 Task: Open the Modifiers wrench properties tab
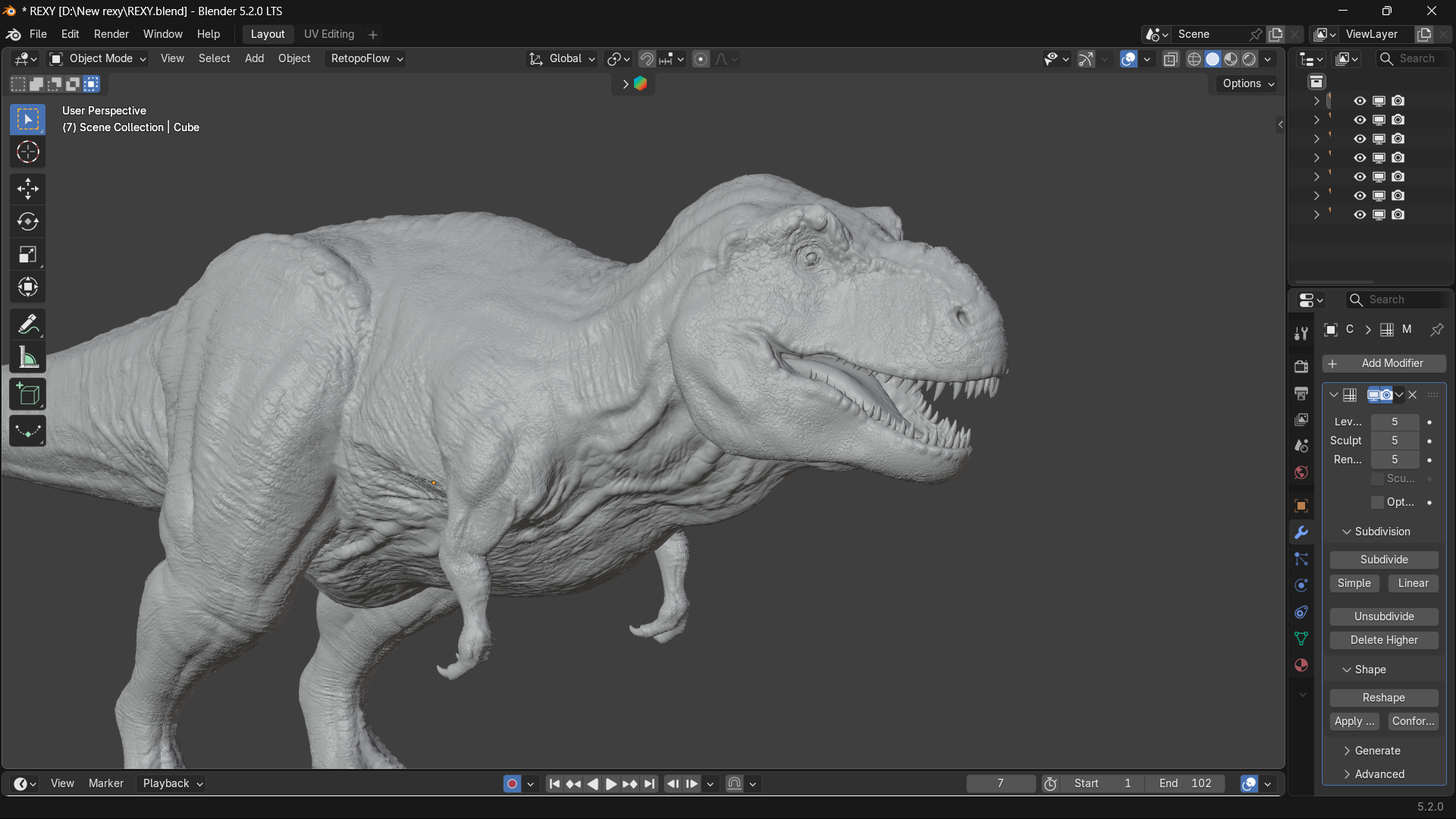(1301, 532)
